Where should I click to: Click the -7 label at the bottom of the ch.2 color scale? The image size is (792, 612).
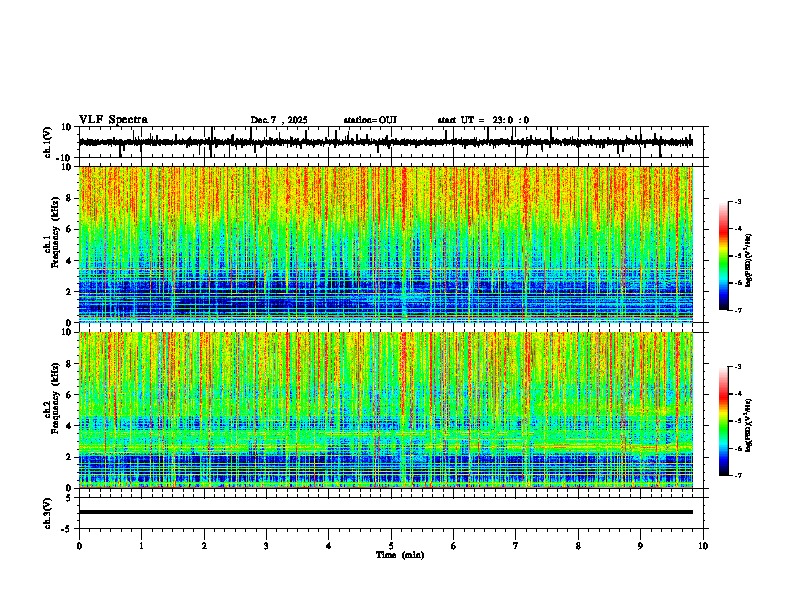click(x=737, y=475)
